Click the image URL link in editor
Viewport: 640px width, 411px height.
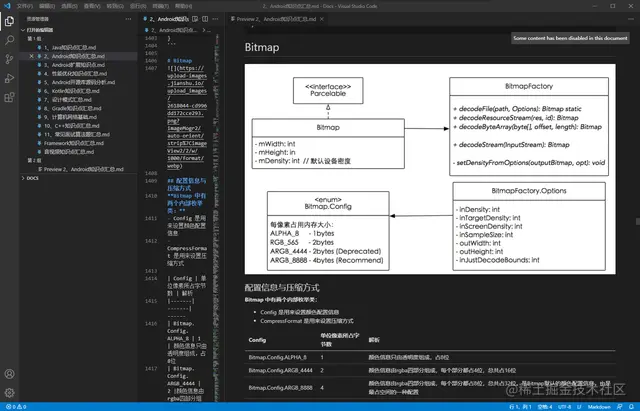pos(187,117)
